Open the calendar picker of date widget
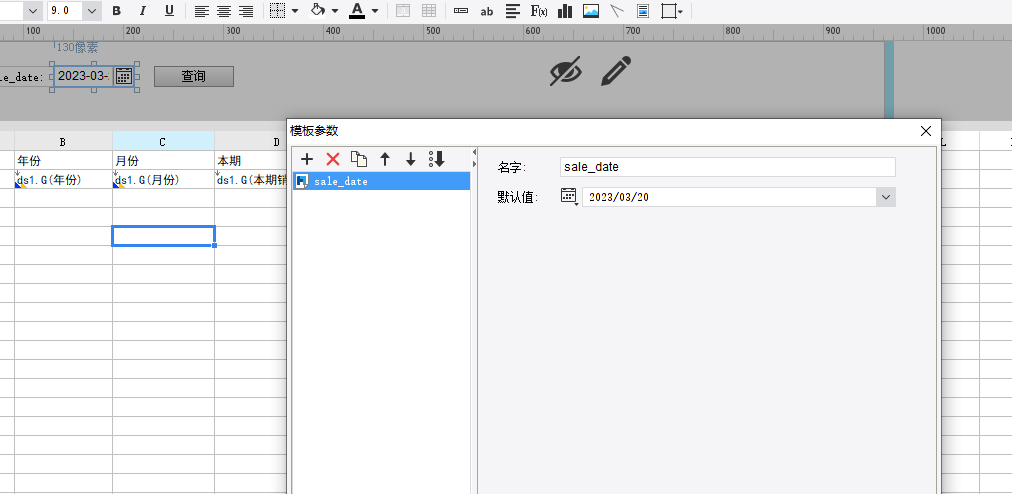This screenshot has height=494, width=1012. [124, 76]
